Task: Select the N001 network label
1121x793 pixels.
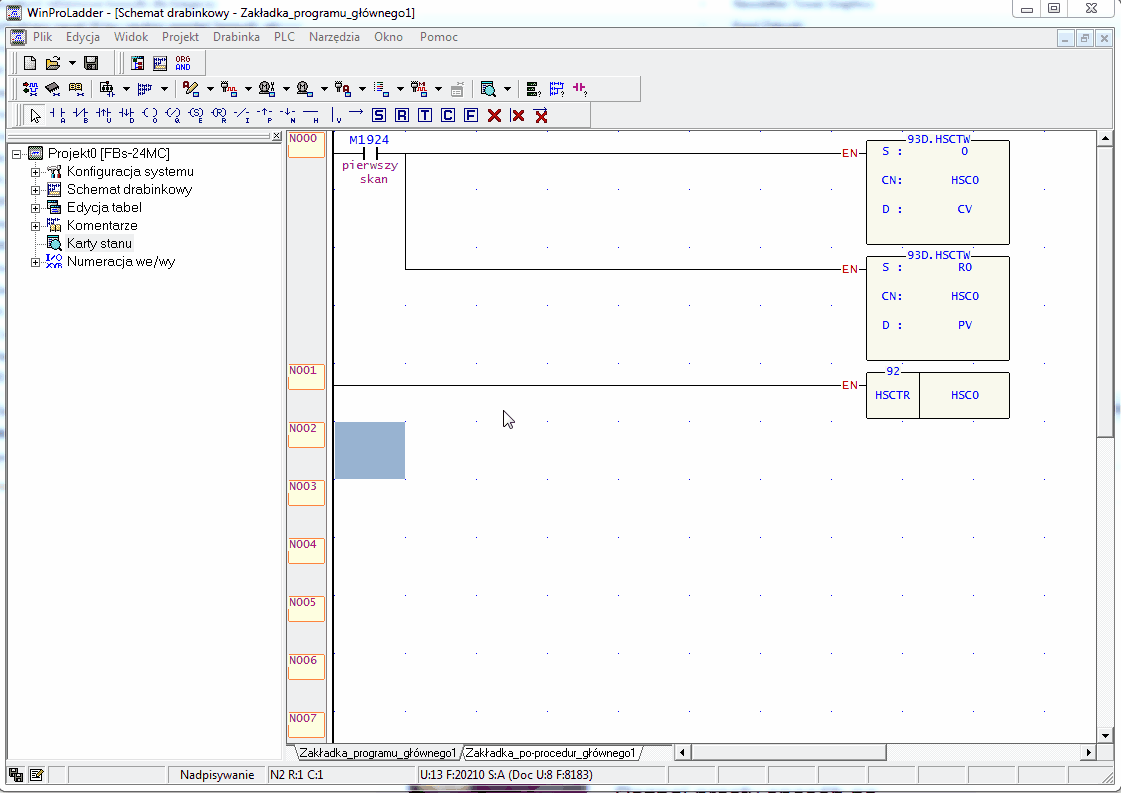Action: (x=306, y=376)
